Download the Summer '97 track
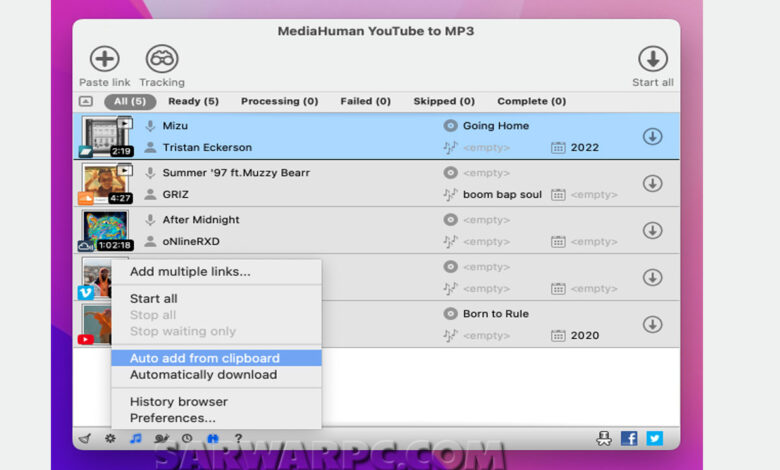 click(652, 184)
